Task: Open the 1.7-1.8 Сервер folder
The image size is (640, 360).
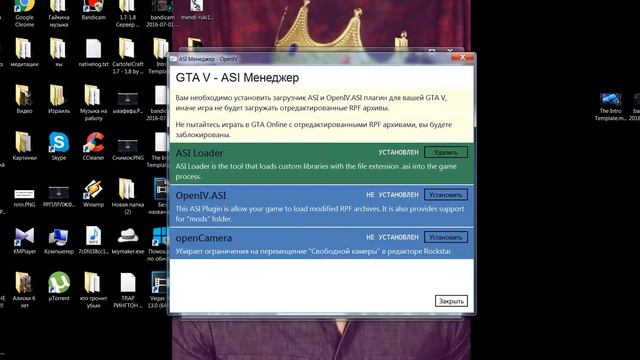Action: pos(127,13)
